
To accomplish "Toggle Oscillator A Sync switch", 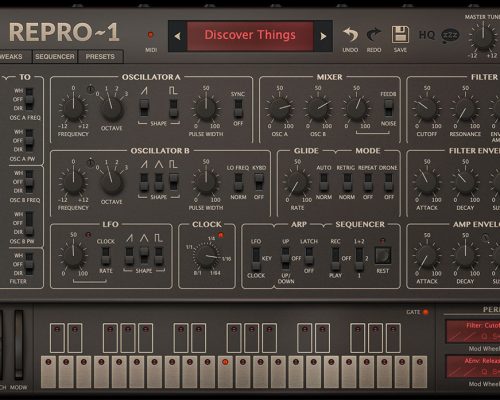I will click(238, 109).
